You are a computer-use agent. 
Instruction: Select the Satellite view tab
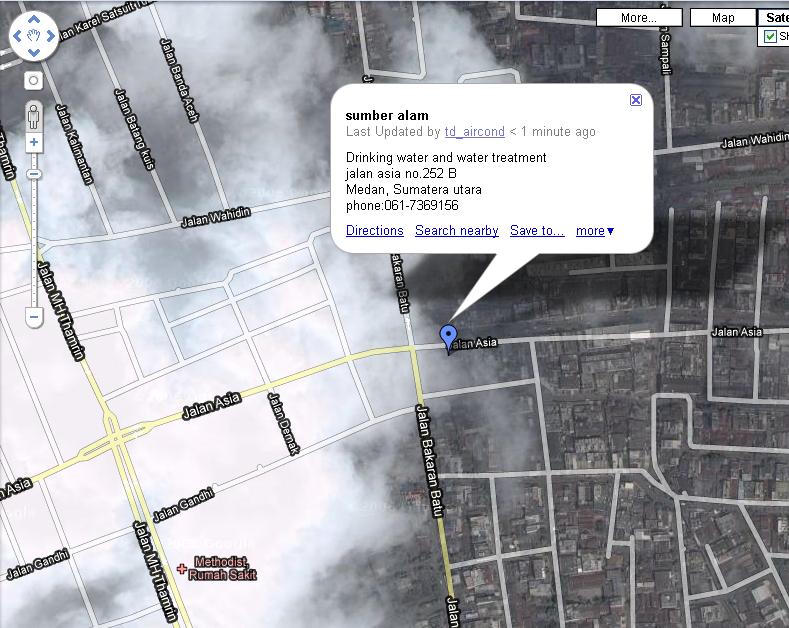pyautogui.click(x=774, y=18)
